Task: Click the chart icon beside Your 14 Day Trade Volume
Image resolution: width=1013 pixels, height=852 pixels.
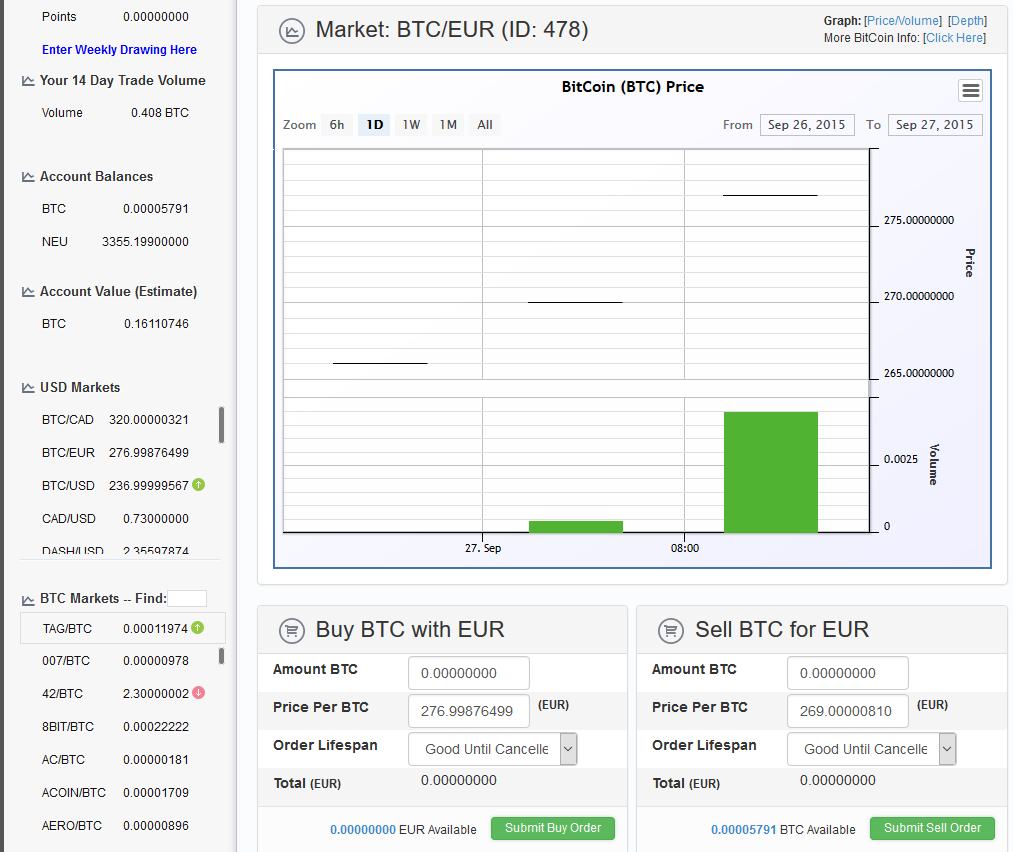Action: coord(28,81)
